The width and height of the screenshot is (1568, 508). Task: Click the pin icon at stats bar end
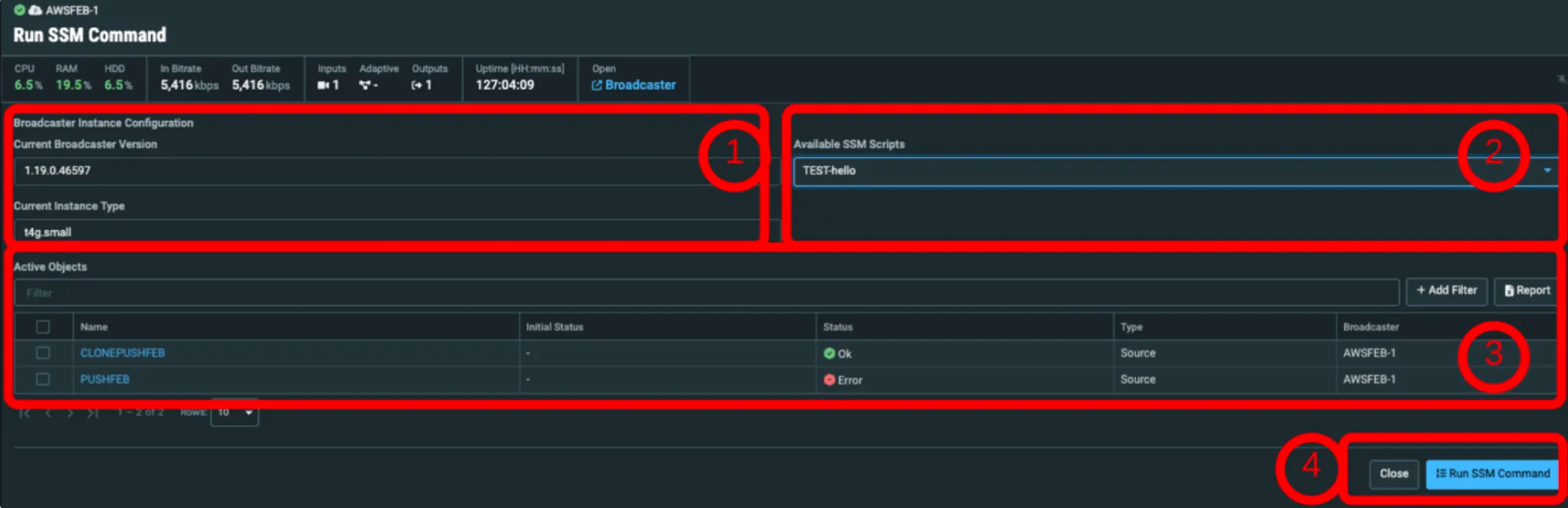click(x=1561, y=80)
